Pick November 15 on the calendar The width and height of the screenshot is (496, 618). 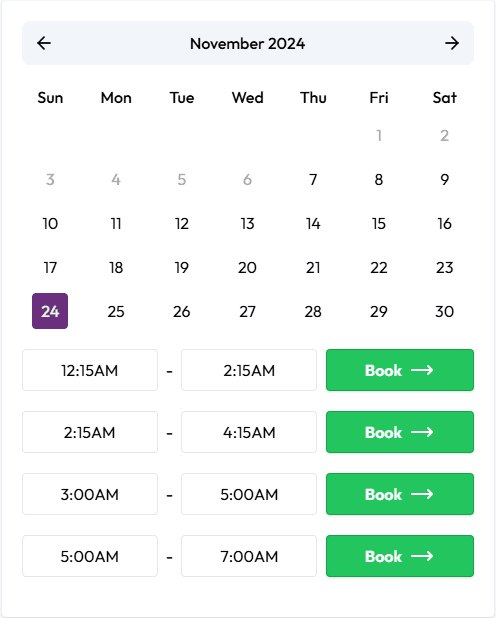click(x=379, y=223)
